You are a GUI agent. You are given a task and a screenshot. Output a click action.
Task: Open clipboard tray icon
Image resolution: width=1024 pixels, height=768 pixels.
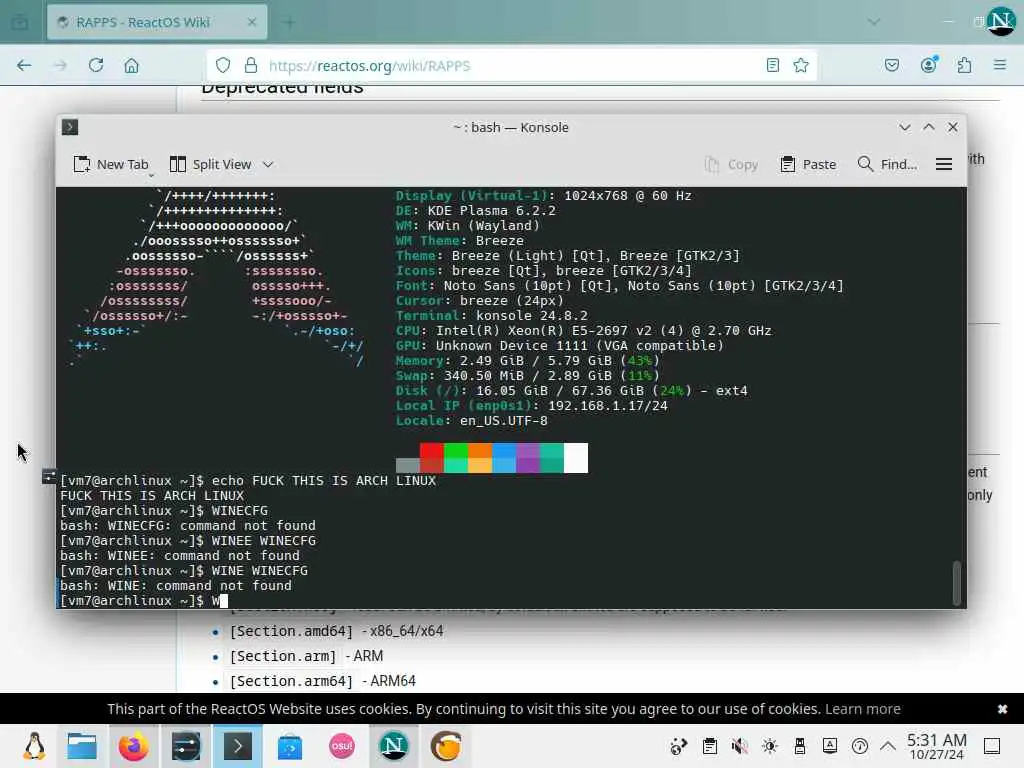click(x=710, y=746)
